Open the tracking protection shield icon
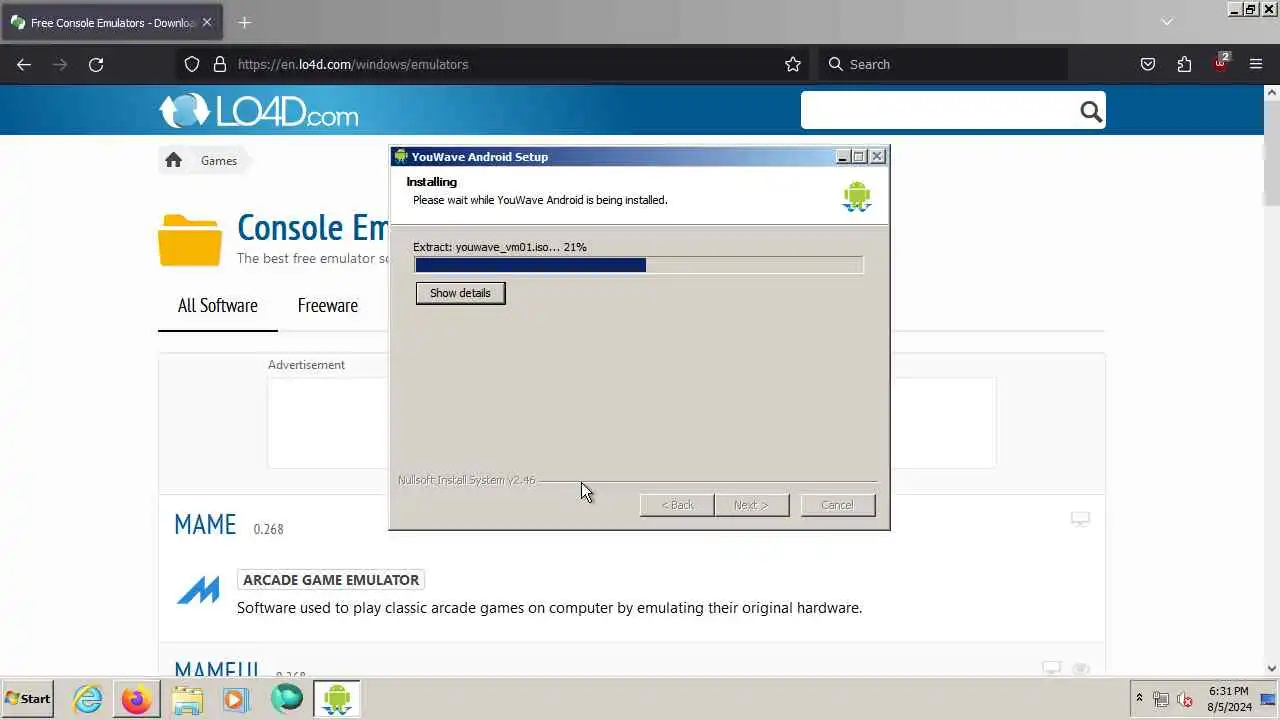The image size is (1280, 720). click(192, 64)
